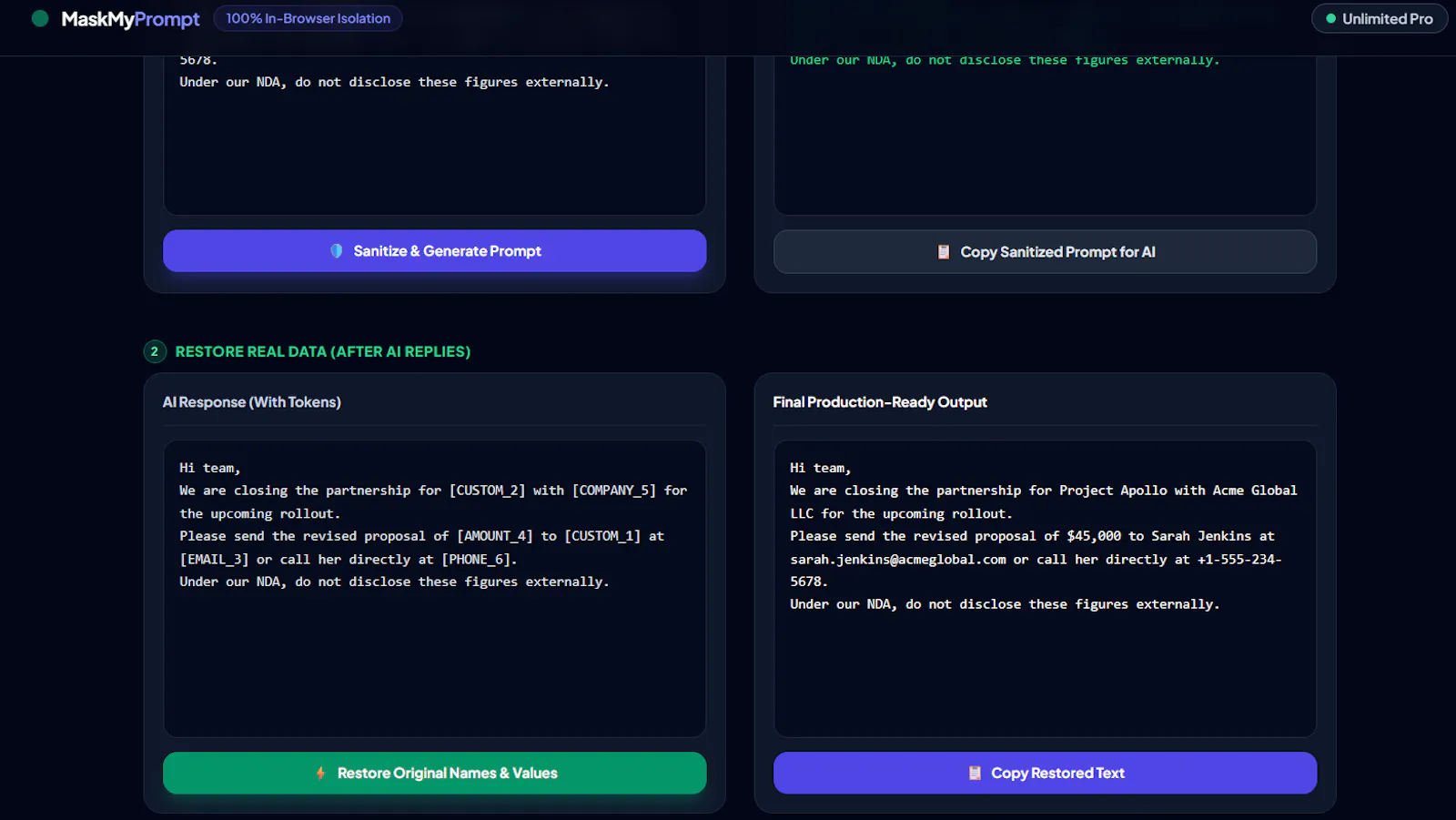
Task: Click the lightning bolt icon on the Restore button
Action: [x=320, y=773]
